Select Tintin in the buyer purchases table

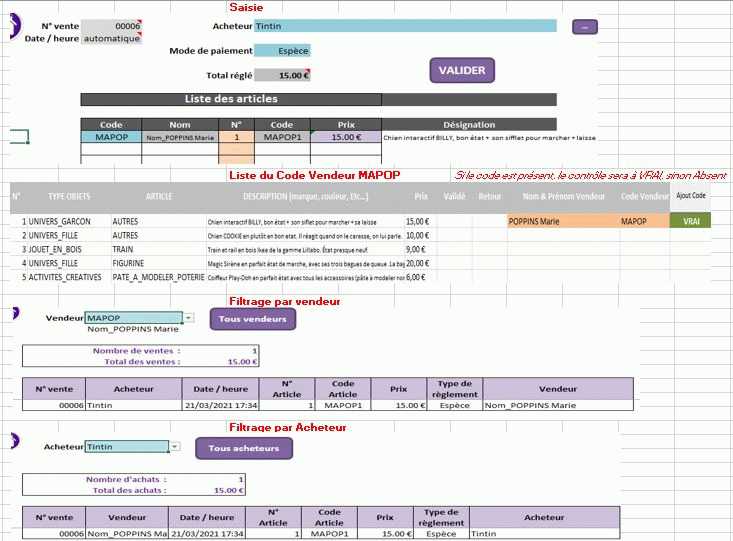pos(545,534)
